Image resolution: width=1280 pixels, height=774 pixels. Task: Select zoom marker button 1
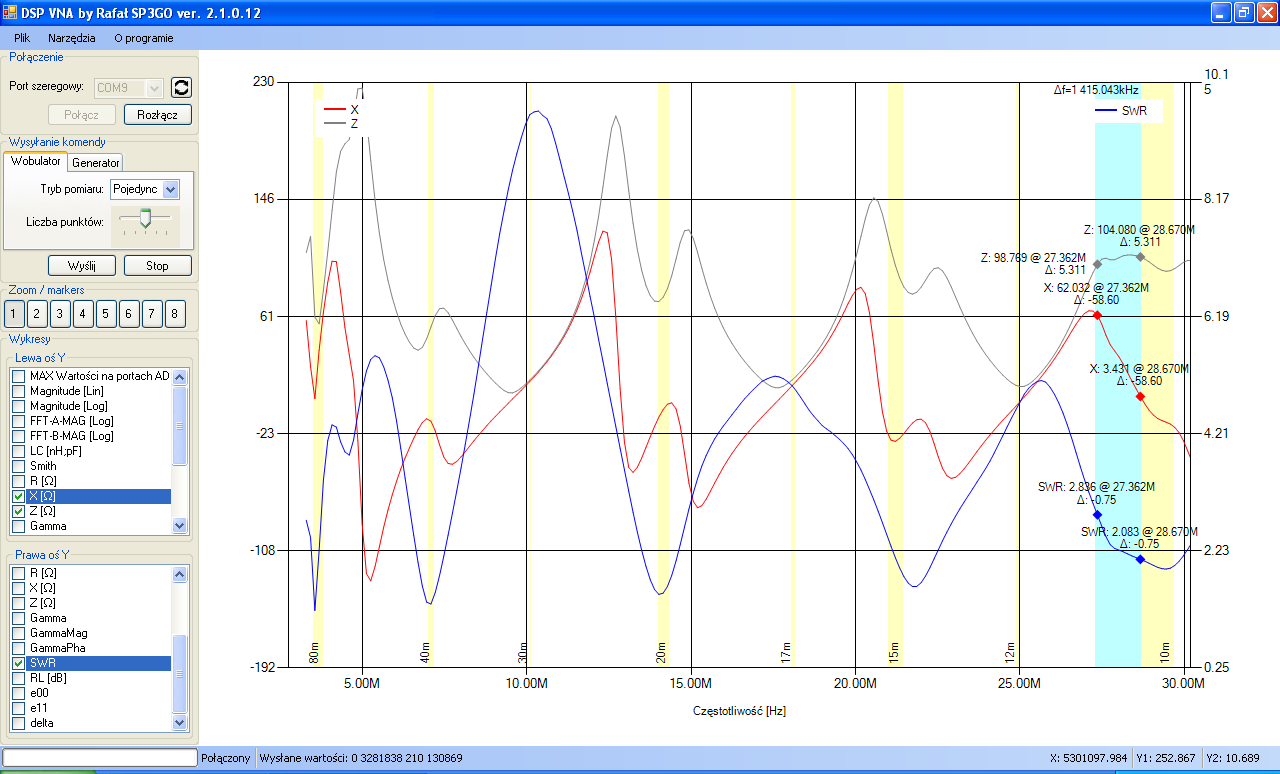pos(15,315)
